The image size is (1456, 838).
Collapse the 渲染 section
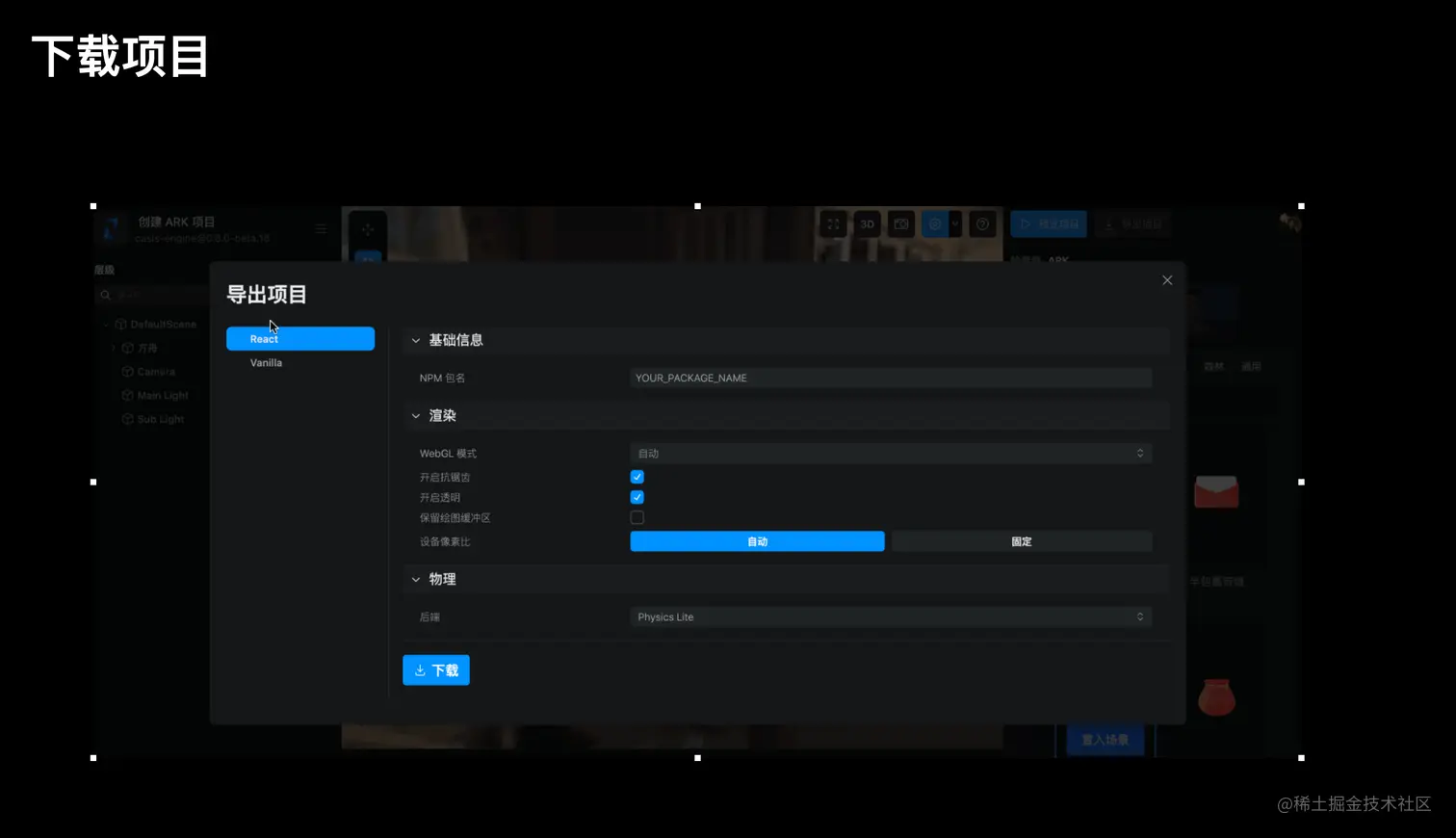pos(416,416)
